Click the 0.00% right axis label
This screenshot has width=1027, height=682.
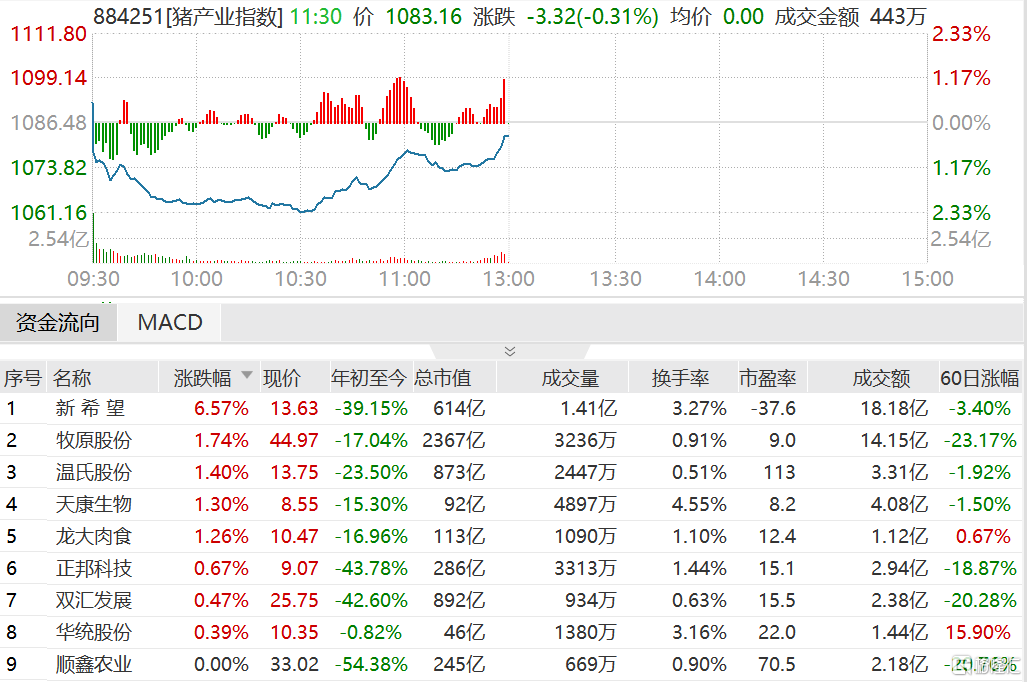coord(961,123)
